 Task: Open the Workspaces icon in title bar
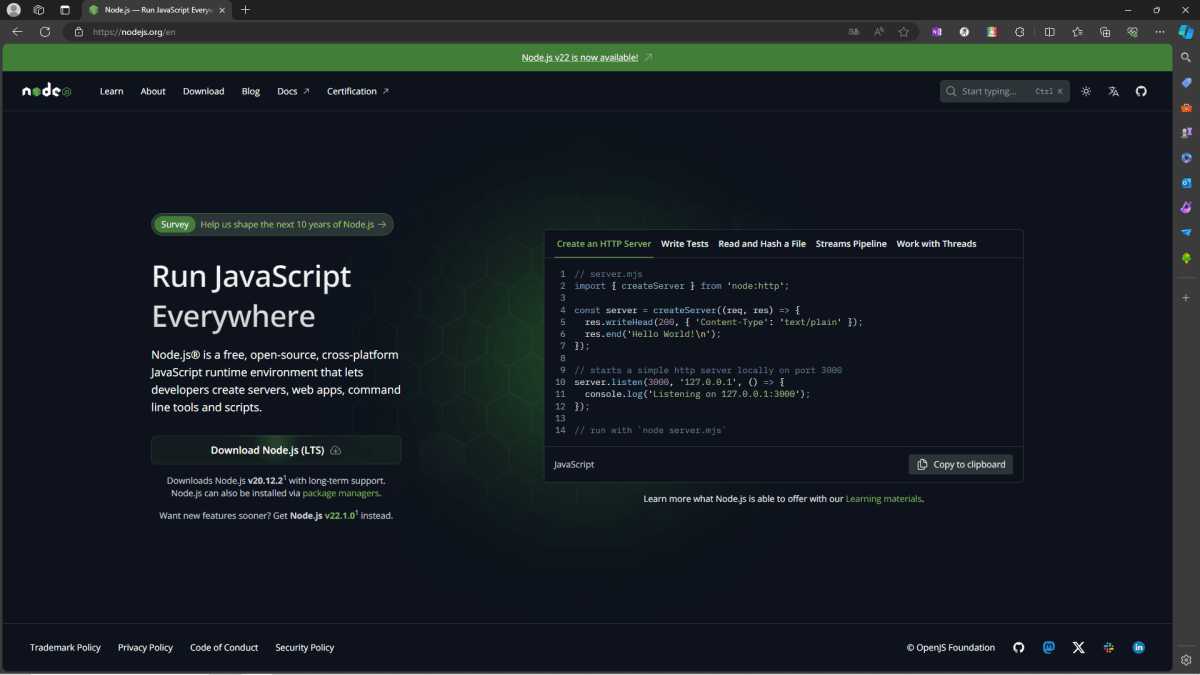[x=39, y=10]
